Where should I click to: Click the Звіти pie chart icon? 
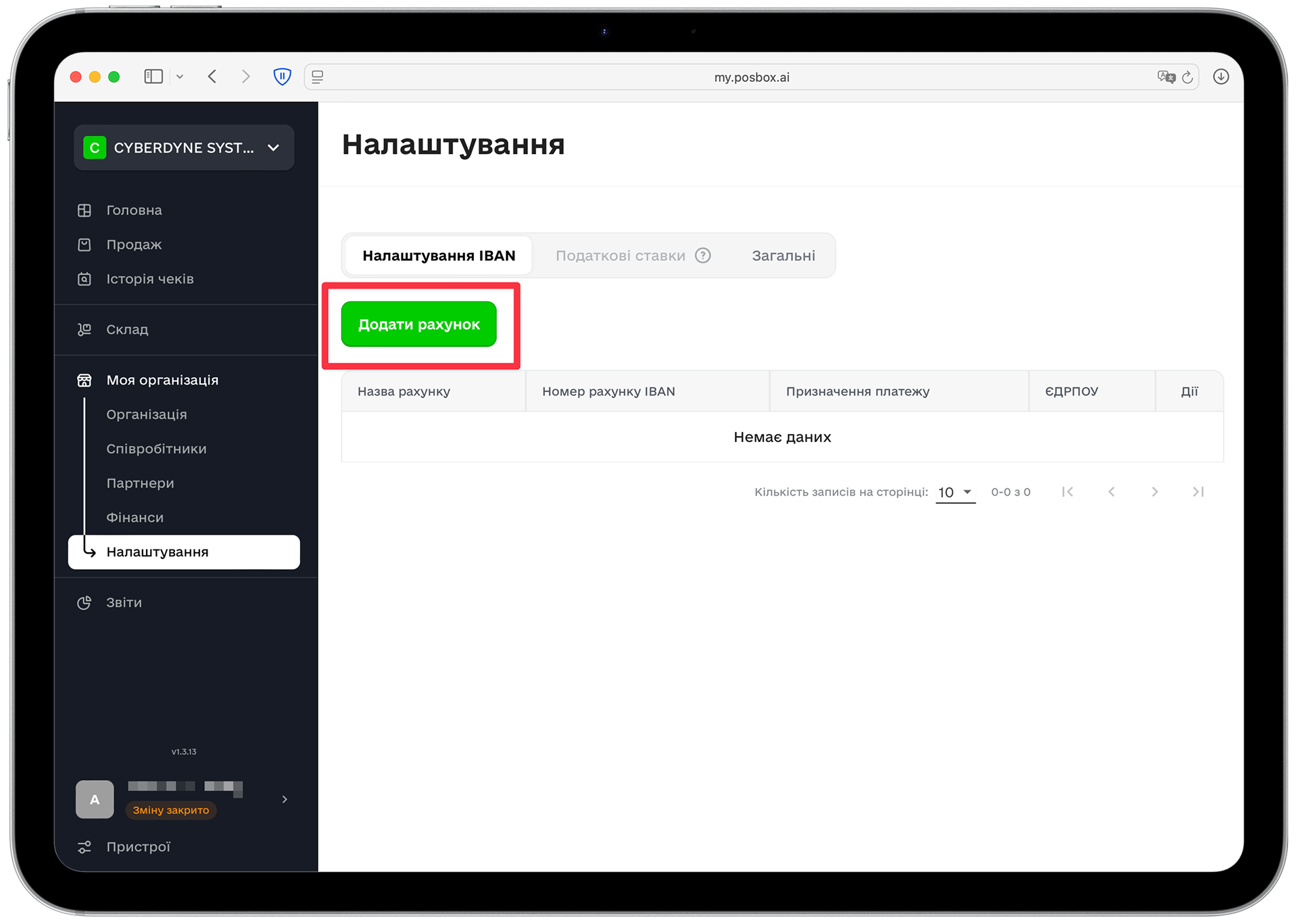click(85, 603)
